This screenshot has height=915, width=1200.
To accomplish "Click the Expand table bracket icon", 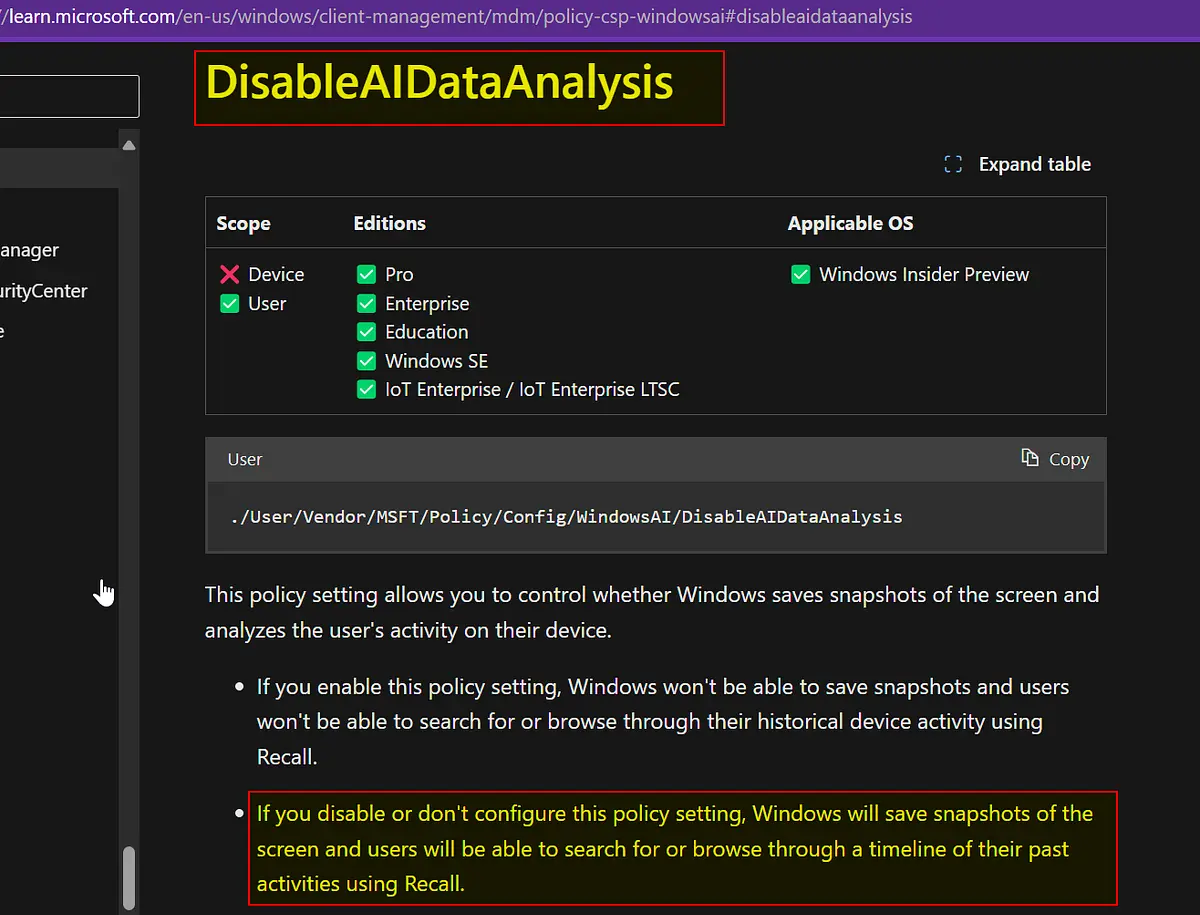I will [953, 165].
